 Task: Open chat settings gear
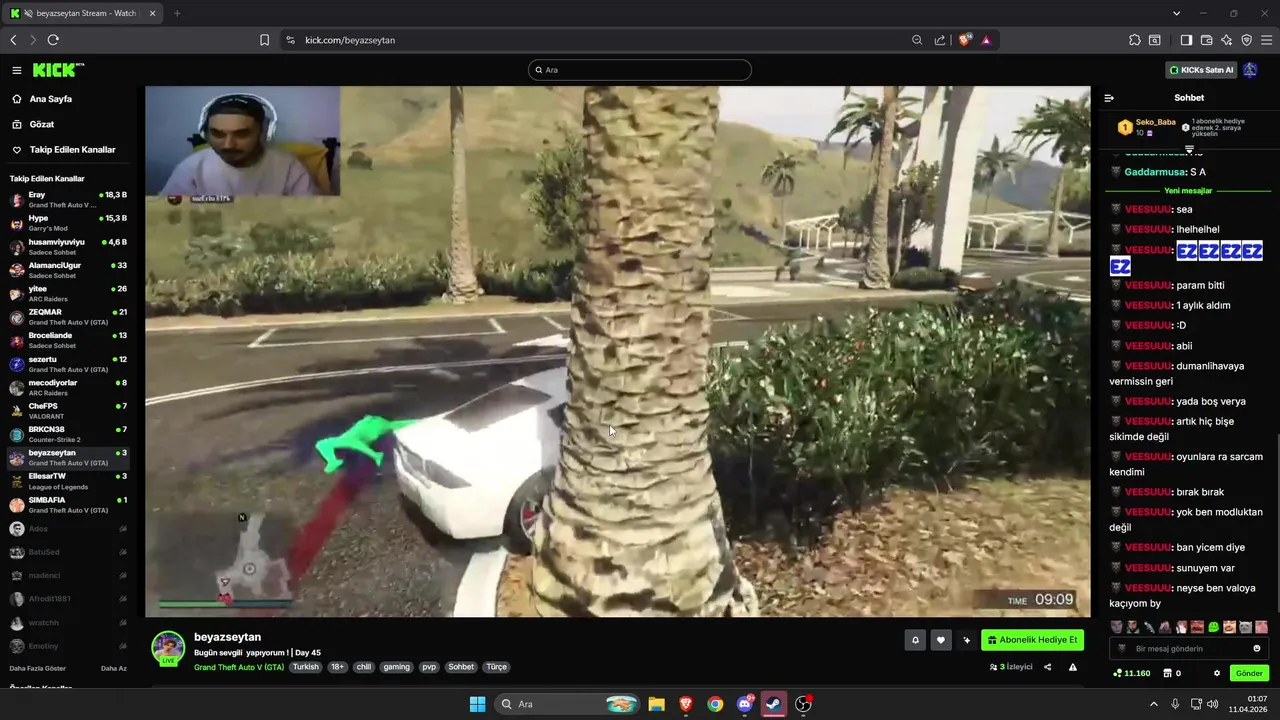point(1217,673)
